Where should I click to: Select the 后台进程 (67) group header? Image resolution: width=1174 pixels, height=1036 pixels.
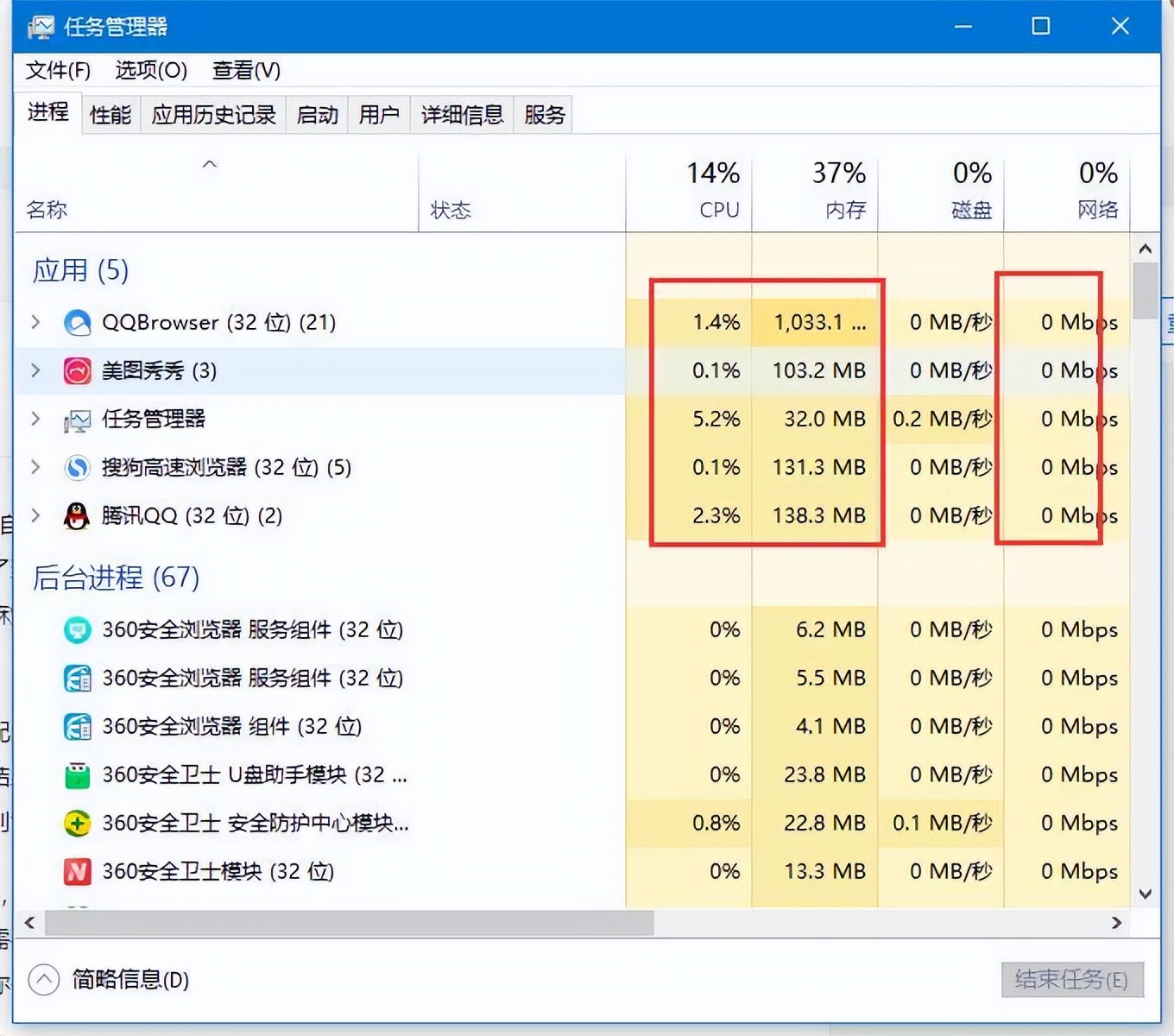(x=116, y=578)
